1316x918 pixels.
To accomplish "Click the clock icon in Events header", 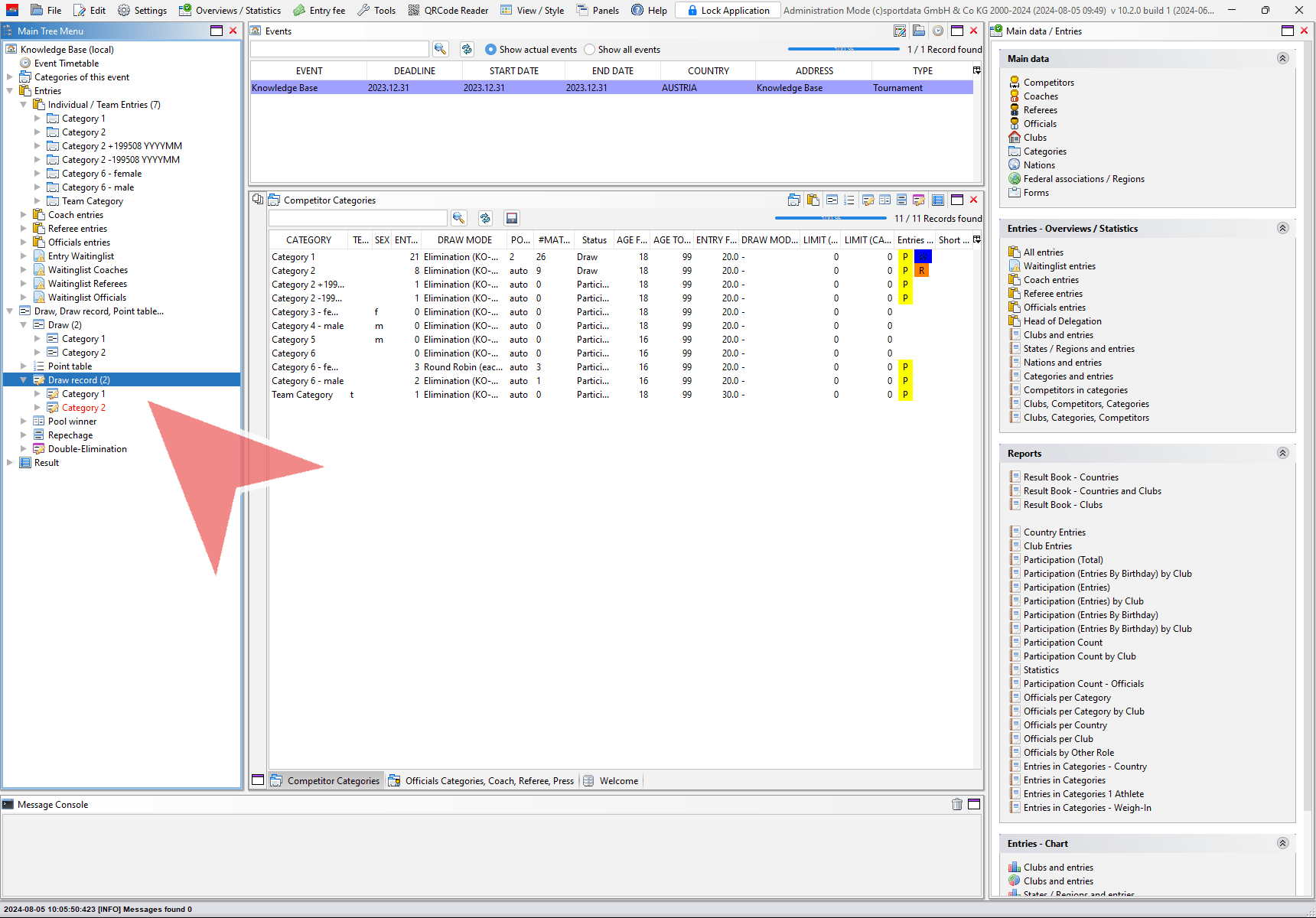I will [x=937, y=31].
